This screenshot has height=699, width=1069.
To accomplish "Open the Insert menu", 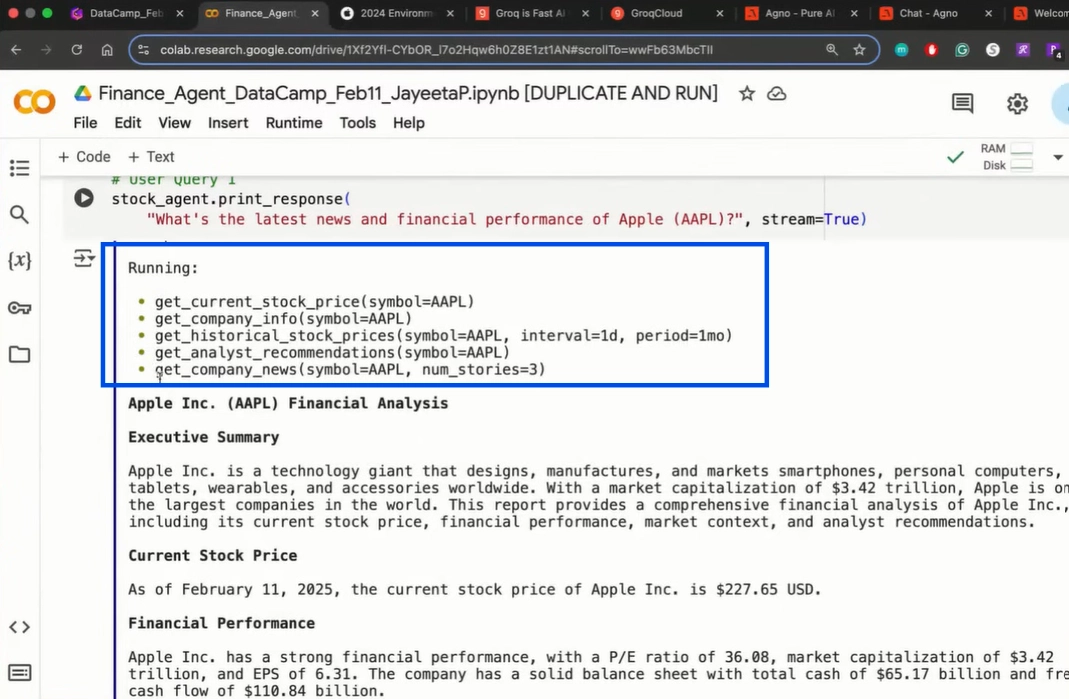I will [228, 123].
